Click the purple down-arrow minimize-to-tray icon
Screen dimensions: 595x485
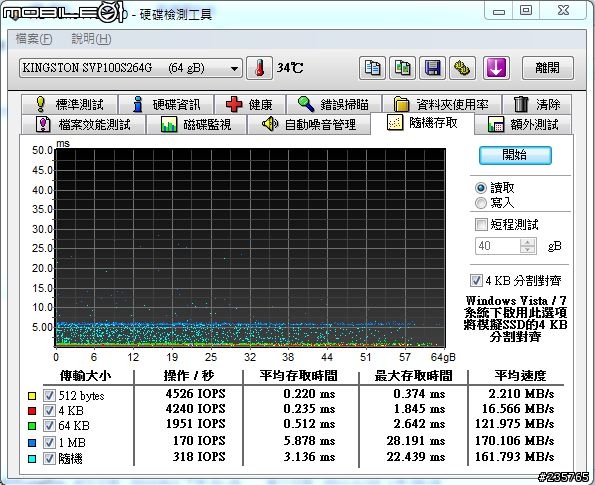(x=496, y=68)
